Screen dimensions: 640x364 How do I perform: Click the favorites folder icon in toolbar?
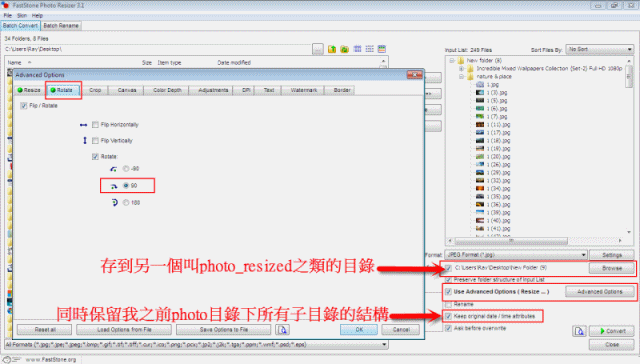click(344, 49)
